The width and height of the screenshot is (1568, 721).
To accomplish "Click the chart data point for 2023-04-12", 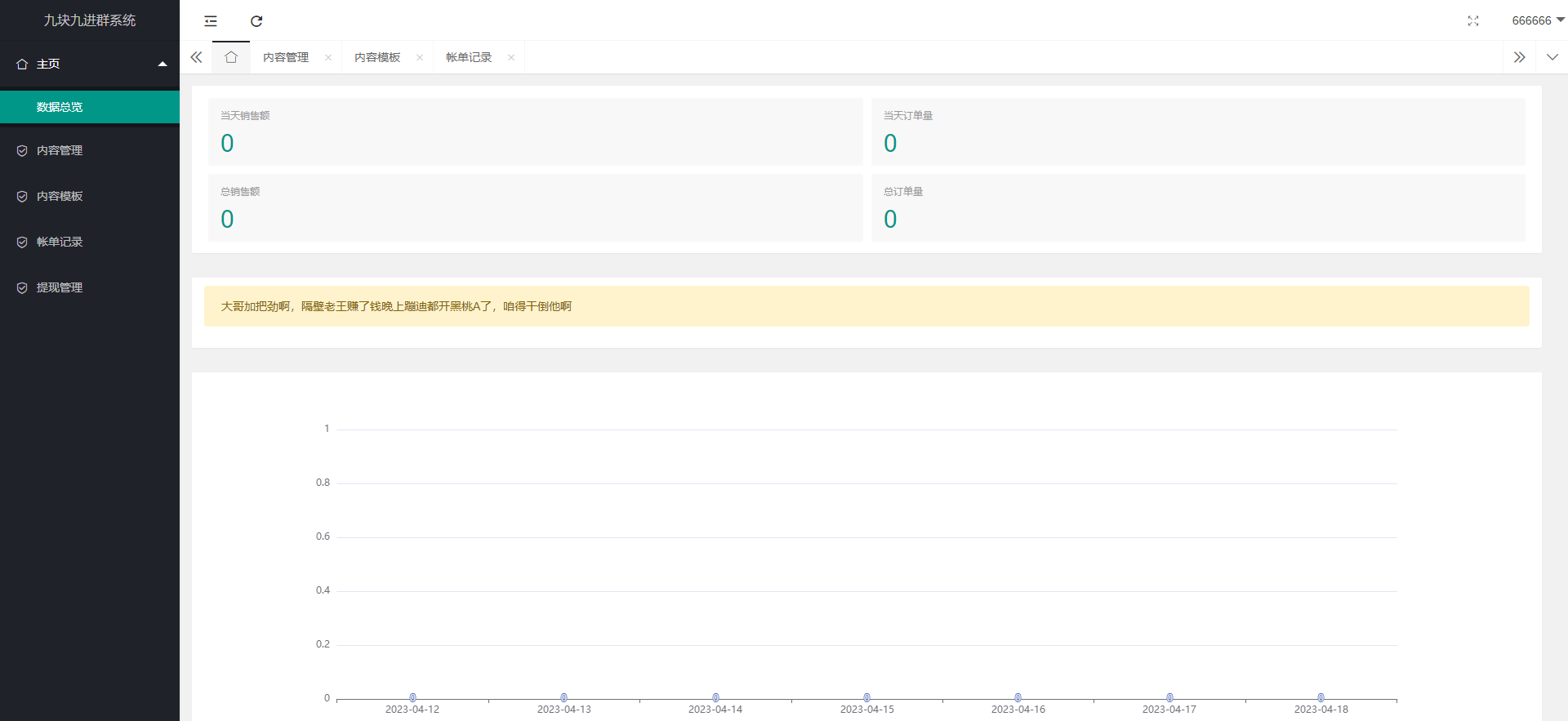I will (x=412, y=698).
